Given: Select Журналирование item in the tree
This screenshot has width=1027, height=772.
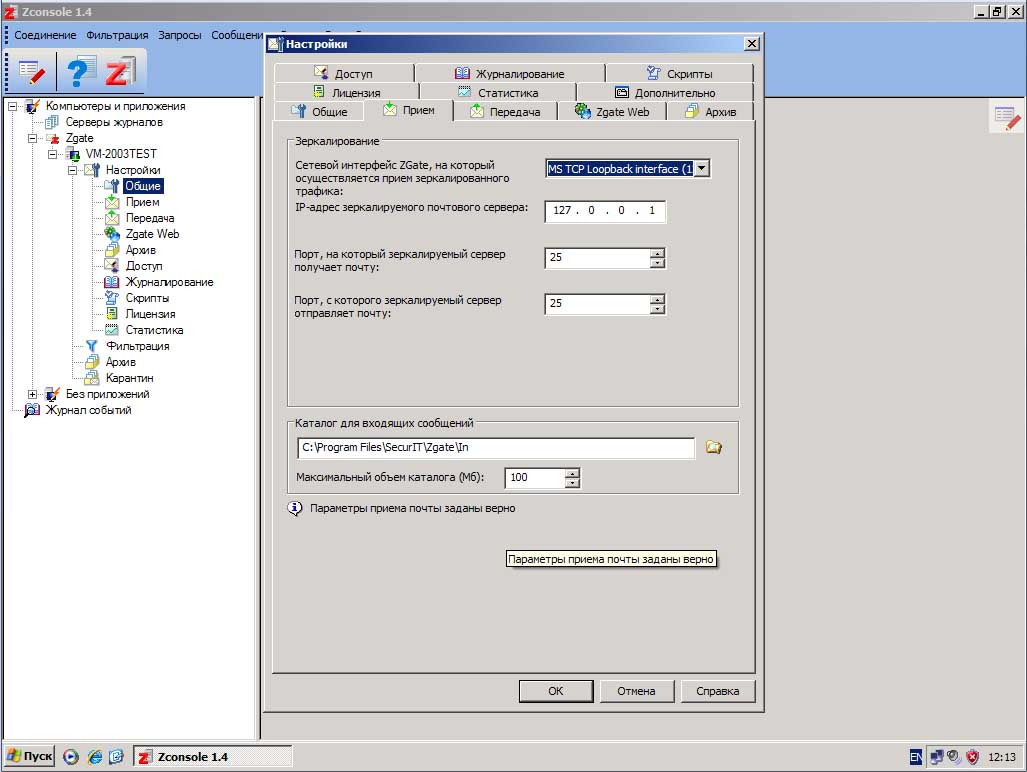Looking at the screenshot, I should [169, 282].
